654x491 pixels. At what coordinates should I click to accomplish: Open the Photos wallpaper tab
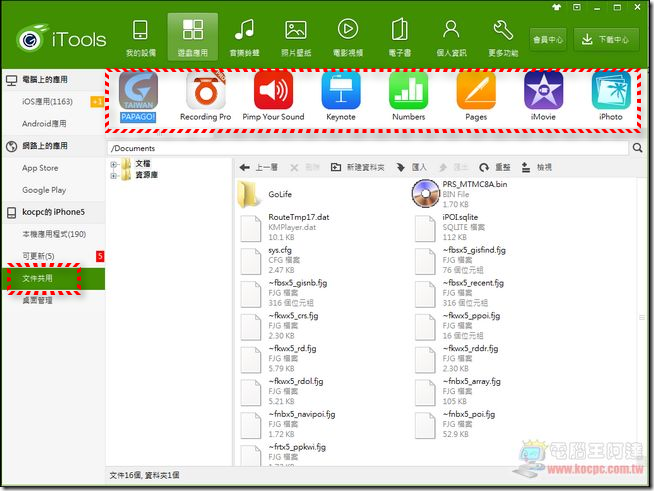[296, 38]
